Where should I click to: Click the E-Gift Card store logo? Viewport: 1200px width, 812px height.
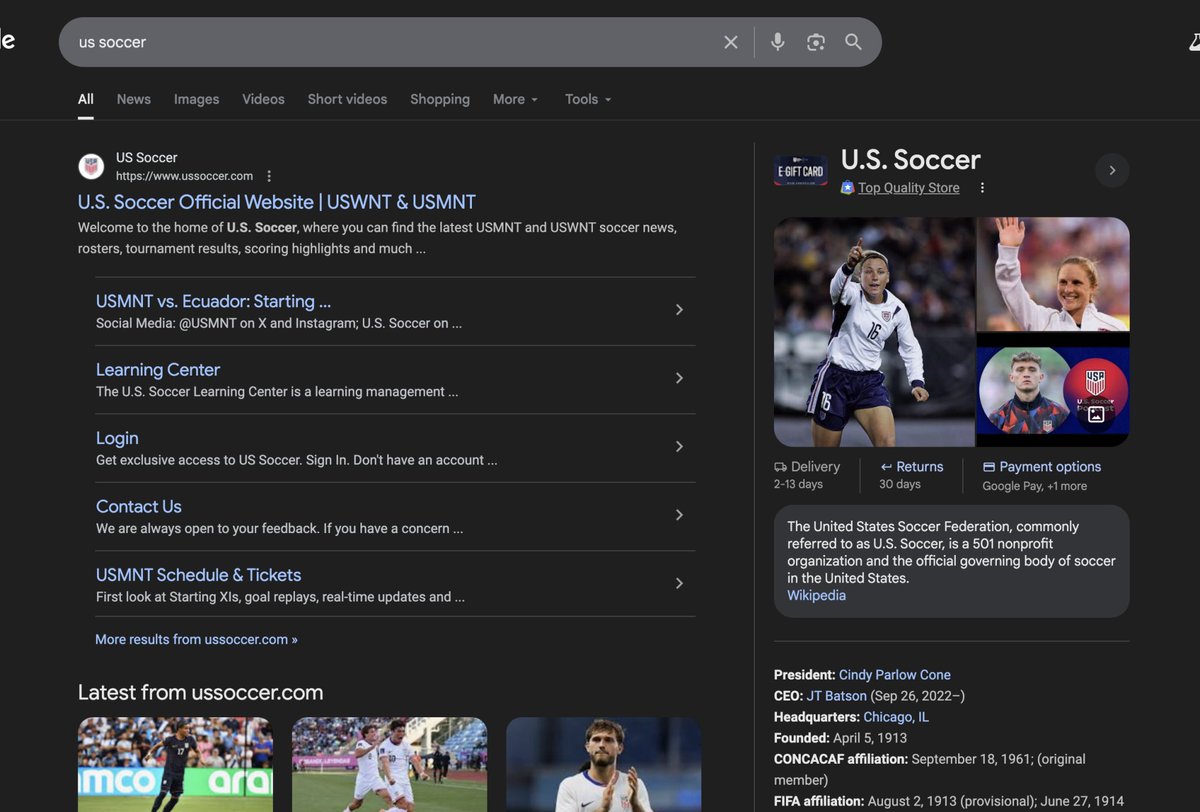[x=801, y=171]
